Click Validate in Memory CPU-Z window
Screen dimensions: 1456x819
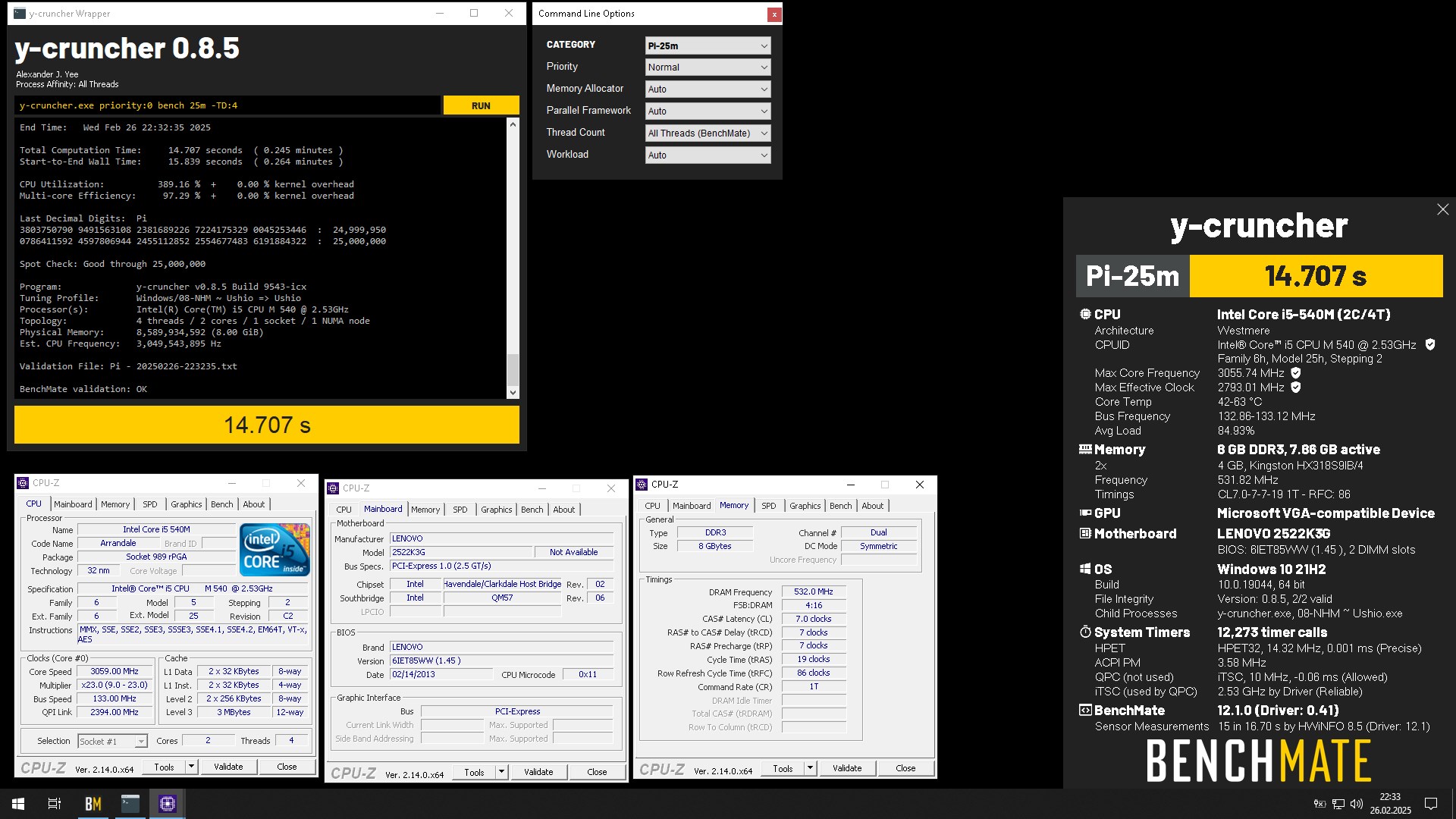847,768
